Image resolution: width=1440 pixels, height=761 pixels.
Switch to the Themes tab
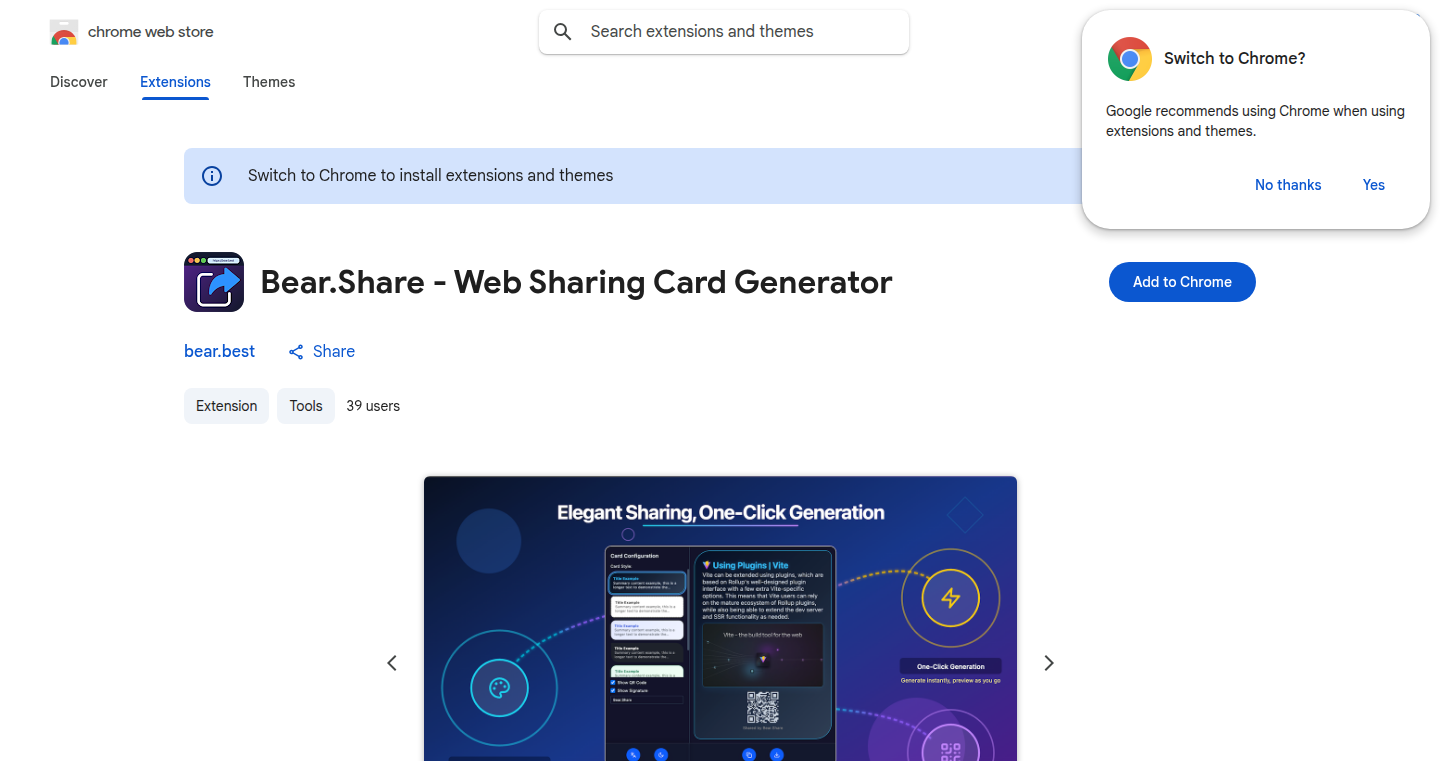269,82
